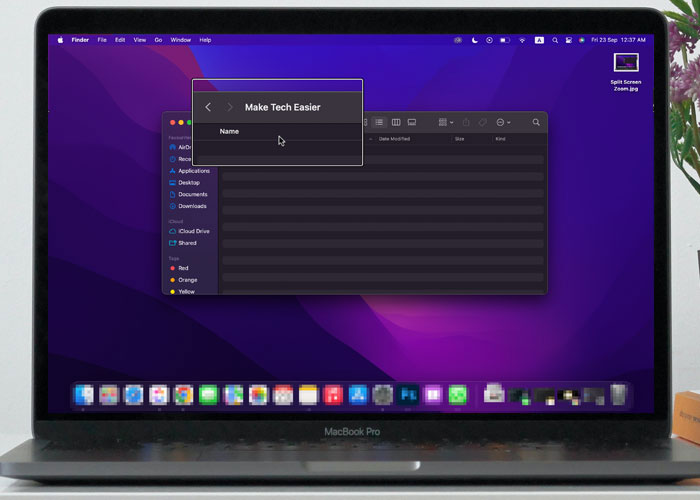Sort files by Kind column header
Screen dimensions: 700x500
point(500,139)
